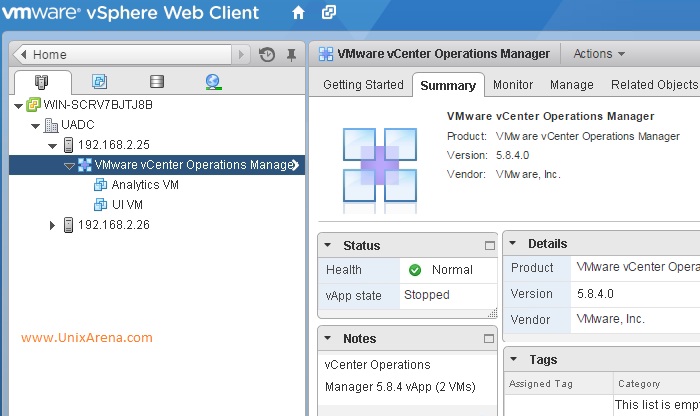
Task: Click the 192.168.2.25 host server icon
Action: [x=68, y=145]
